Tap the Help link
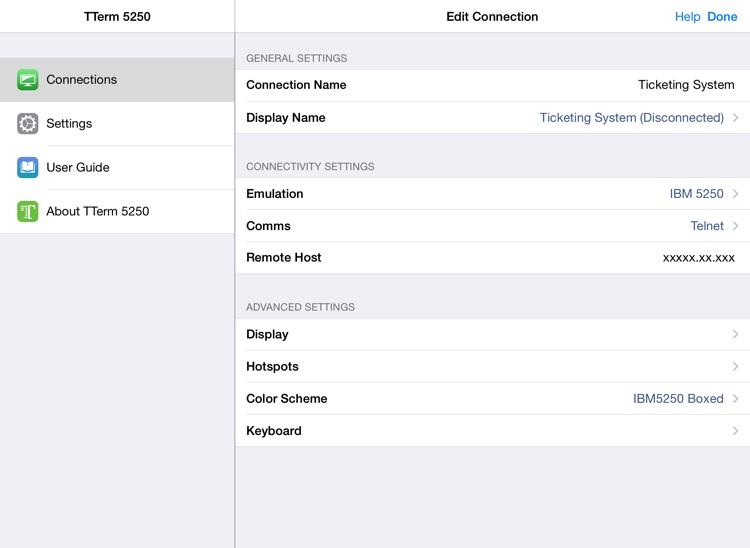 [687, 17]
